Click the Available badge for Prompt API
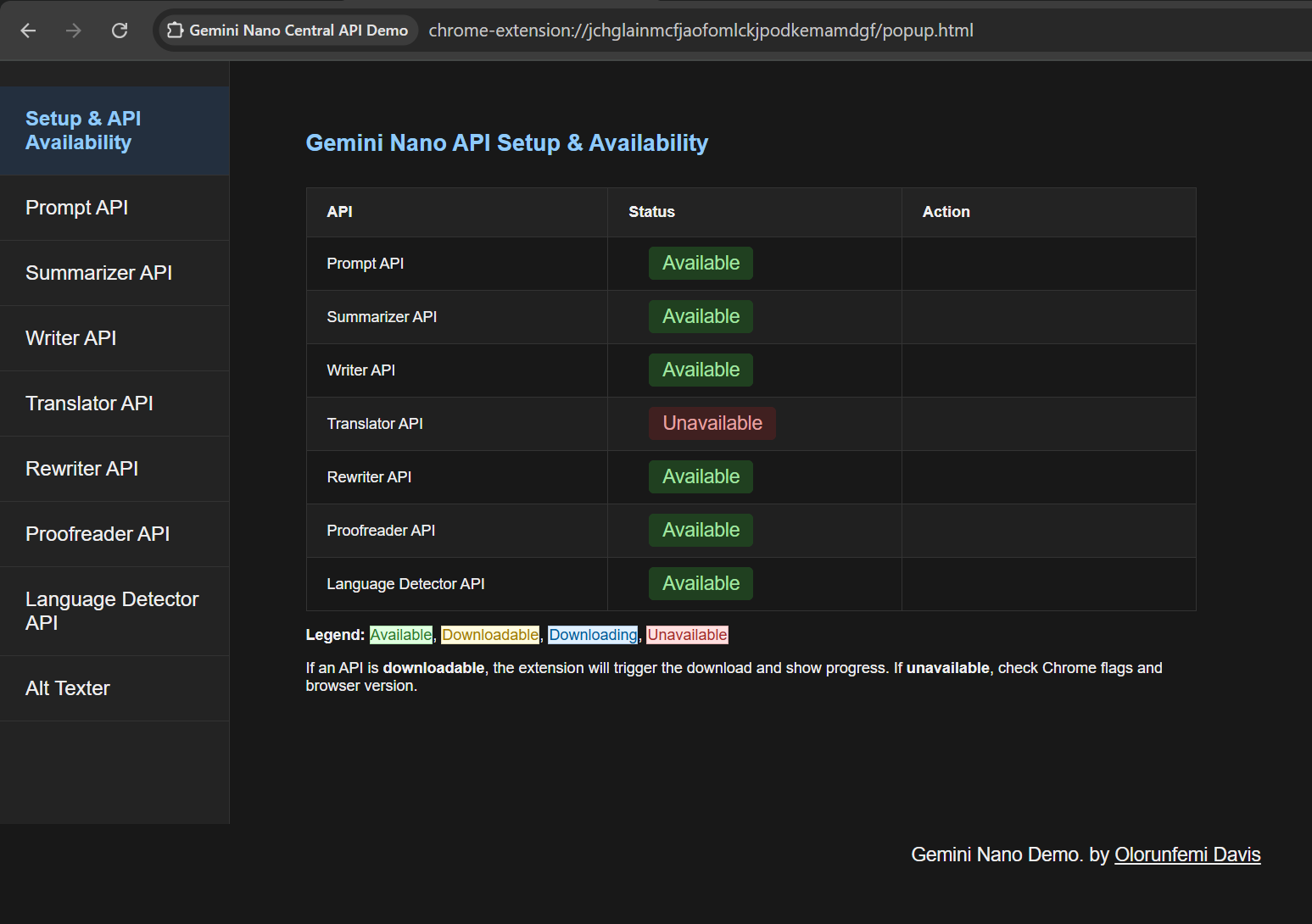This screenshot has width=1312, height=924. 701,263
